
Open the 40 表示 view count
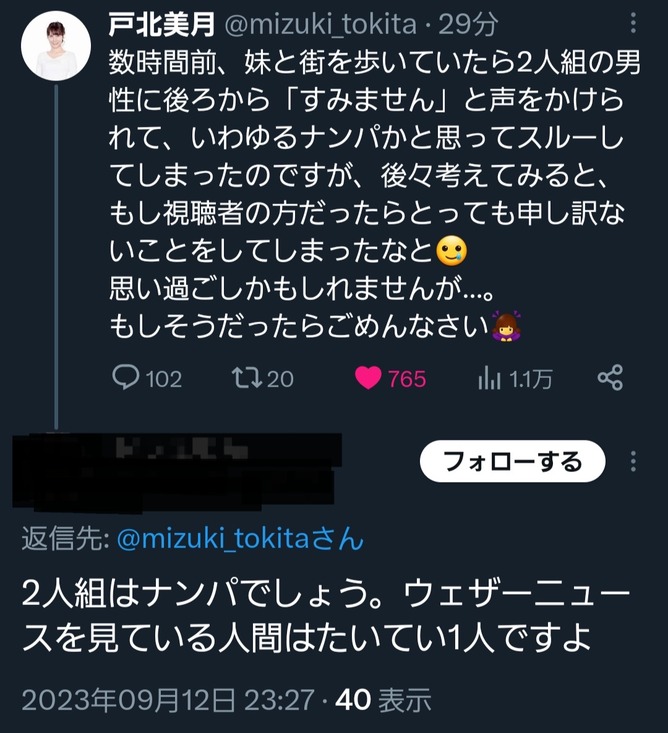click(x=384, y=699)
